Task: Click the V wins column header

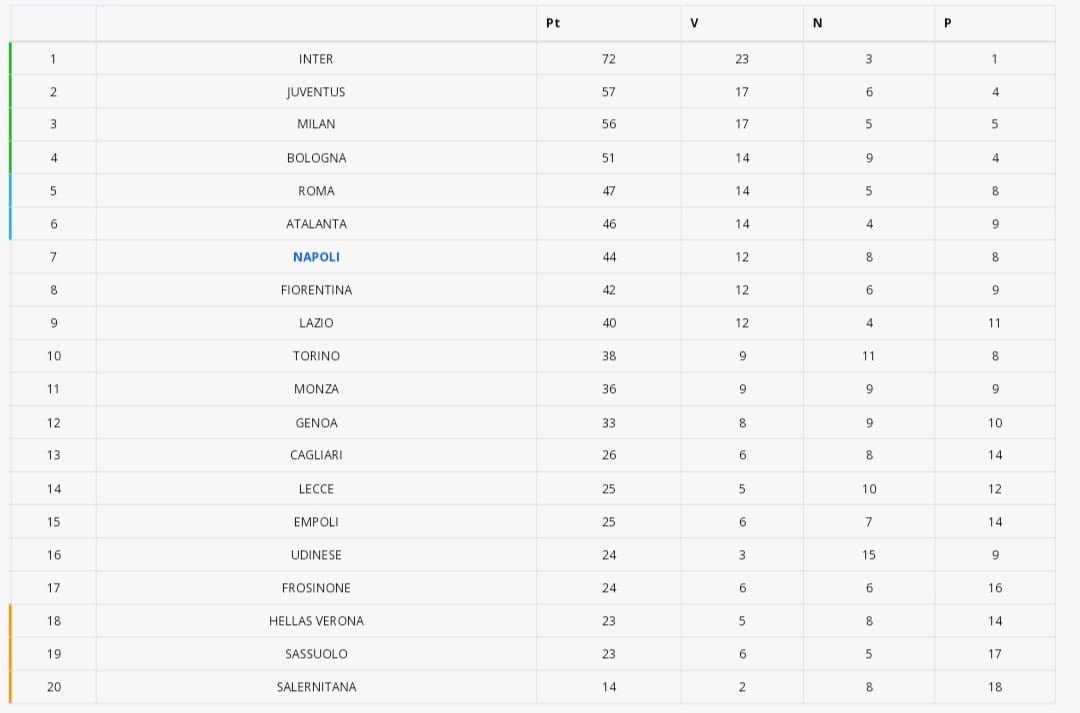Action: (694, 23)
